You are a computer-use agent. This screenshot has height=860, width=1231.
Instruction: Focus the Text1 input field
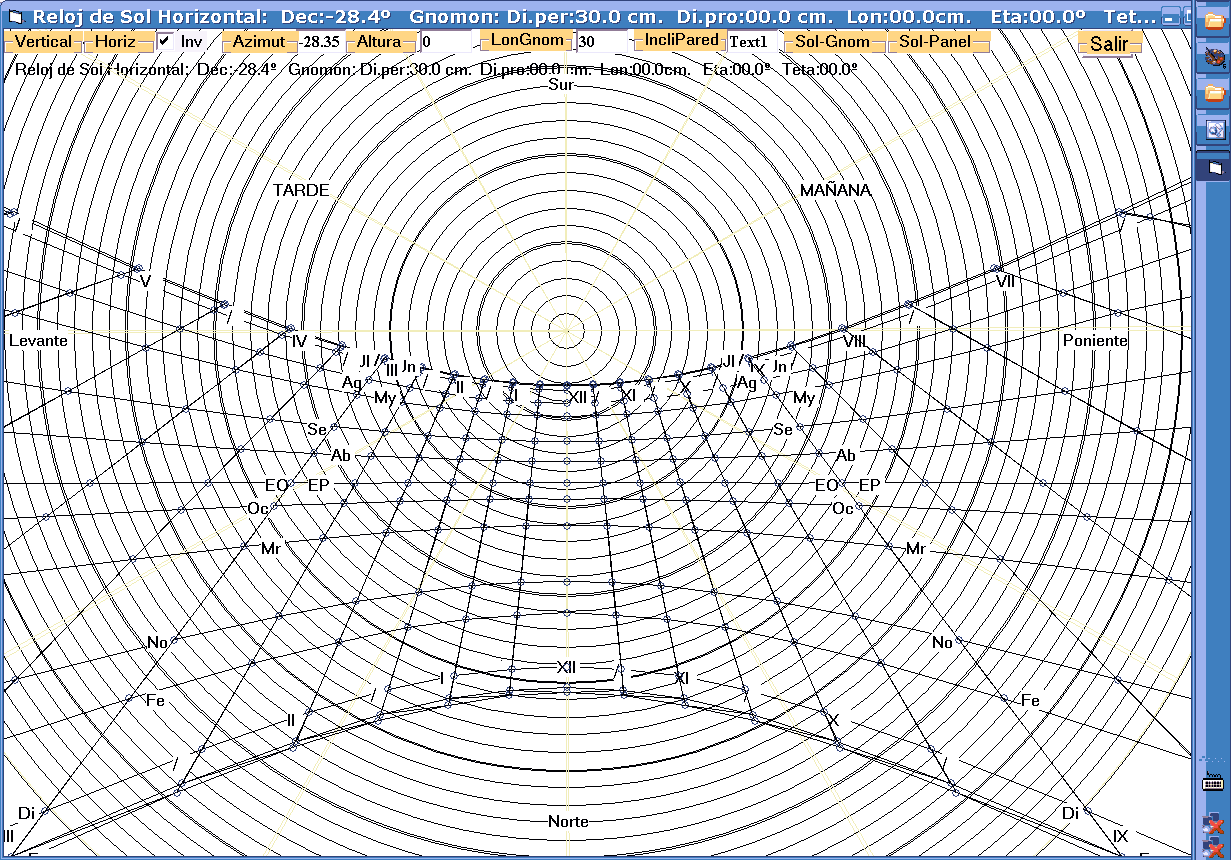(x=752, y=41)
